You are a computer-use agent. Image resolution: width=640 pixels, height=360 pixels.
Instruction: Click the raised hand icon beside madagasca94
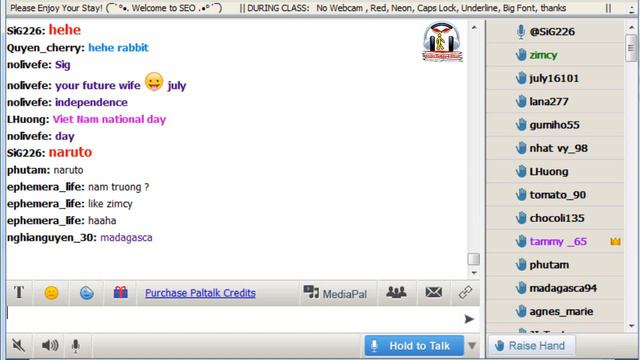520,288
